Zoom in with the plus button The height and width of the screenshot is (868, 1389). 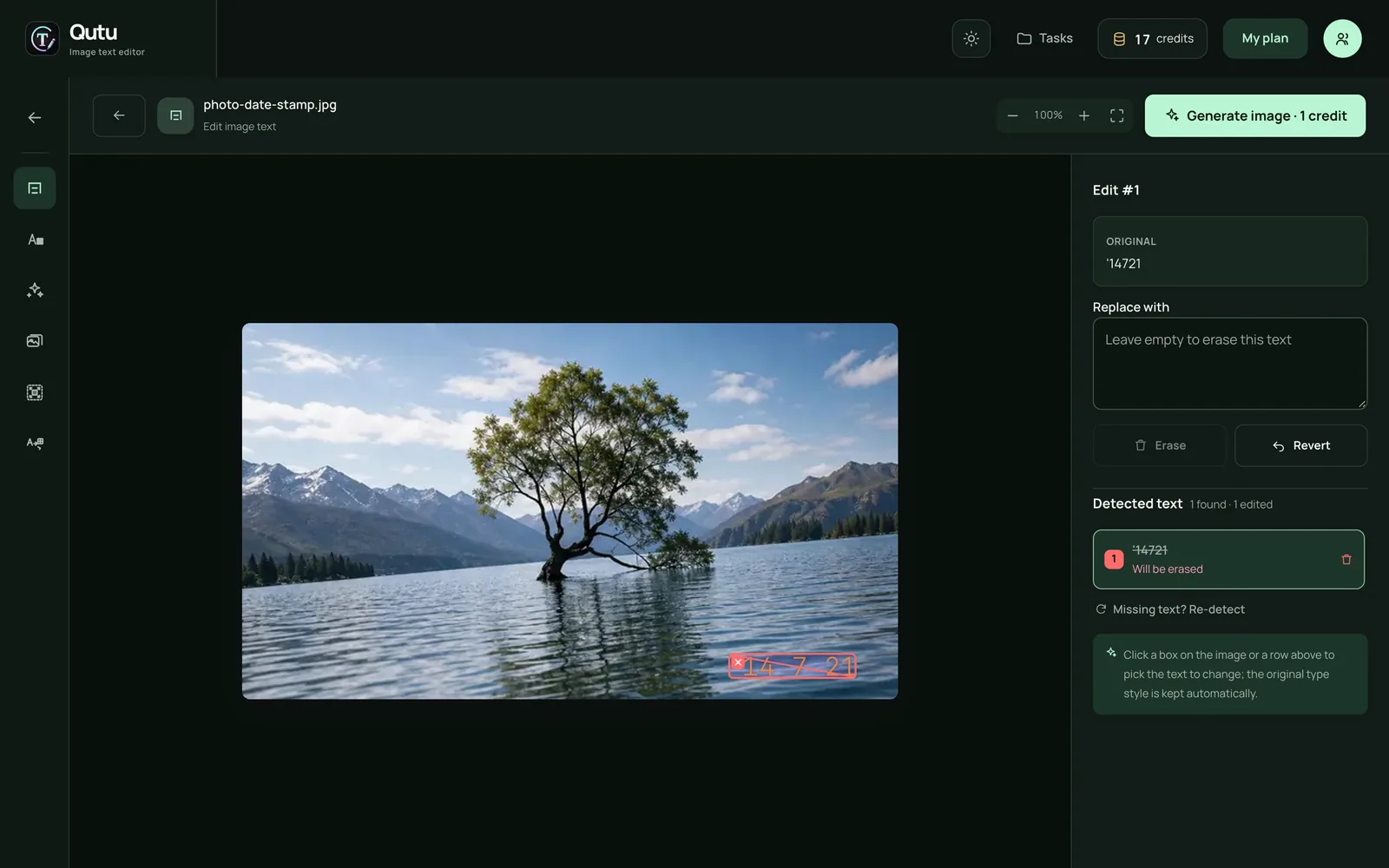1084,115
